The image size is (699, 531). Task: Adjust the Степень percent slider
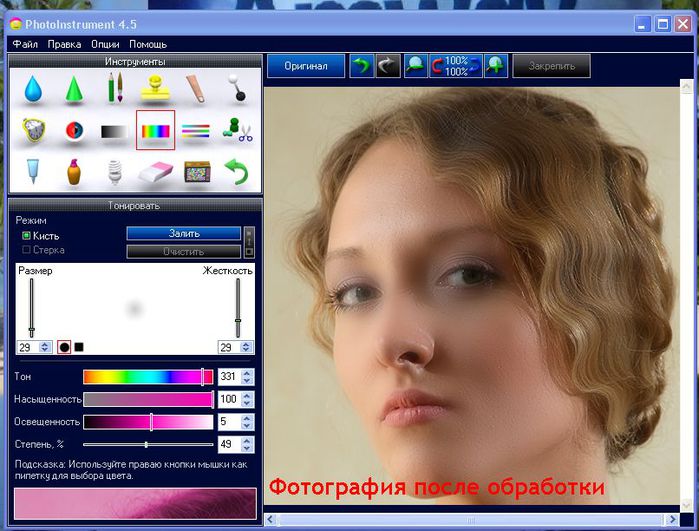148,445
